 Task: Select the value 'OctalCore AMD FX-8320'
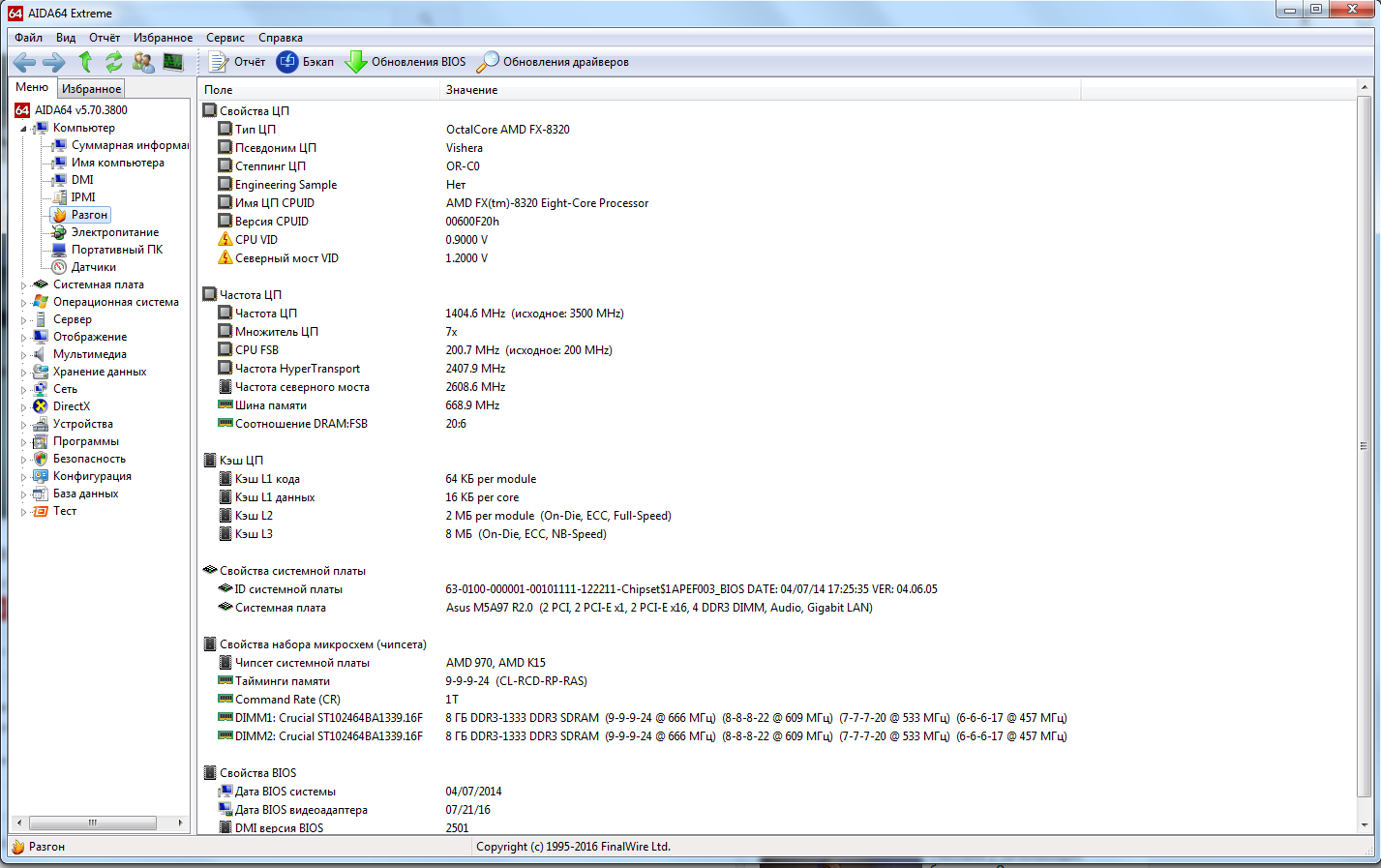507,129
